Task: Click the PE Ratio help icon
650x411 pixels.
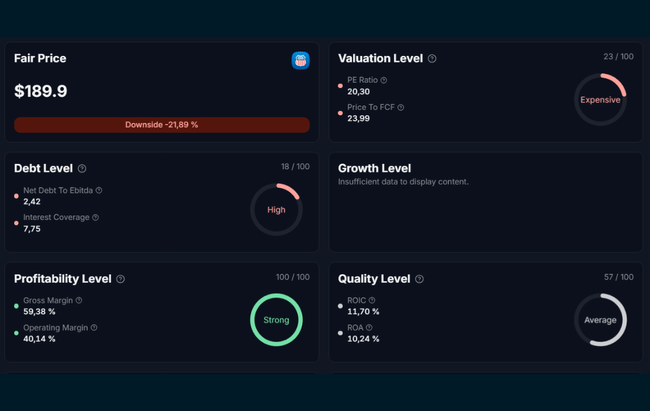Action: (x=384, y=80)
